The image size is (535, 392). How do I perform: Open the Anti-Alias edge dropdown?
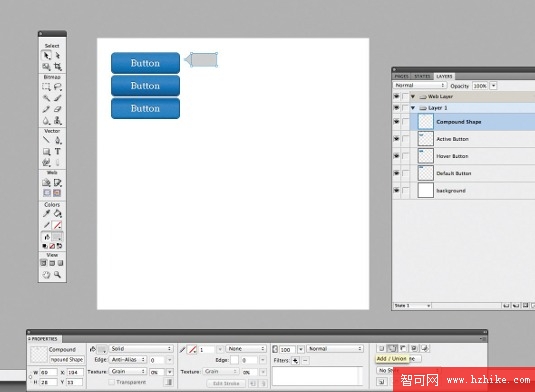[128, 360]
